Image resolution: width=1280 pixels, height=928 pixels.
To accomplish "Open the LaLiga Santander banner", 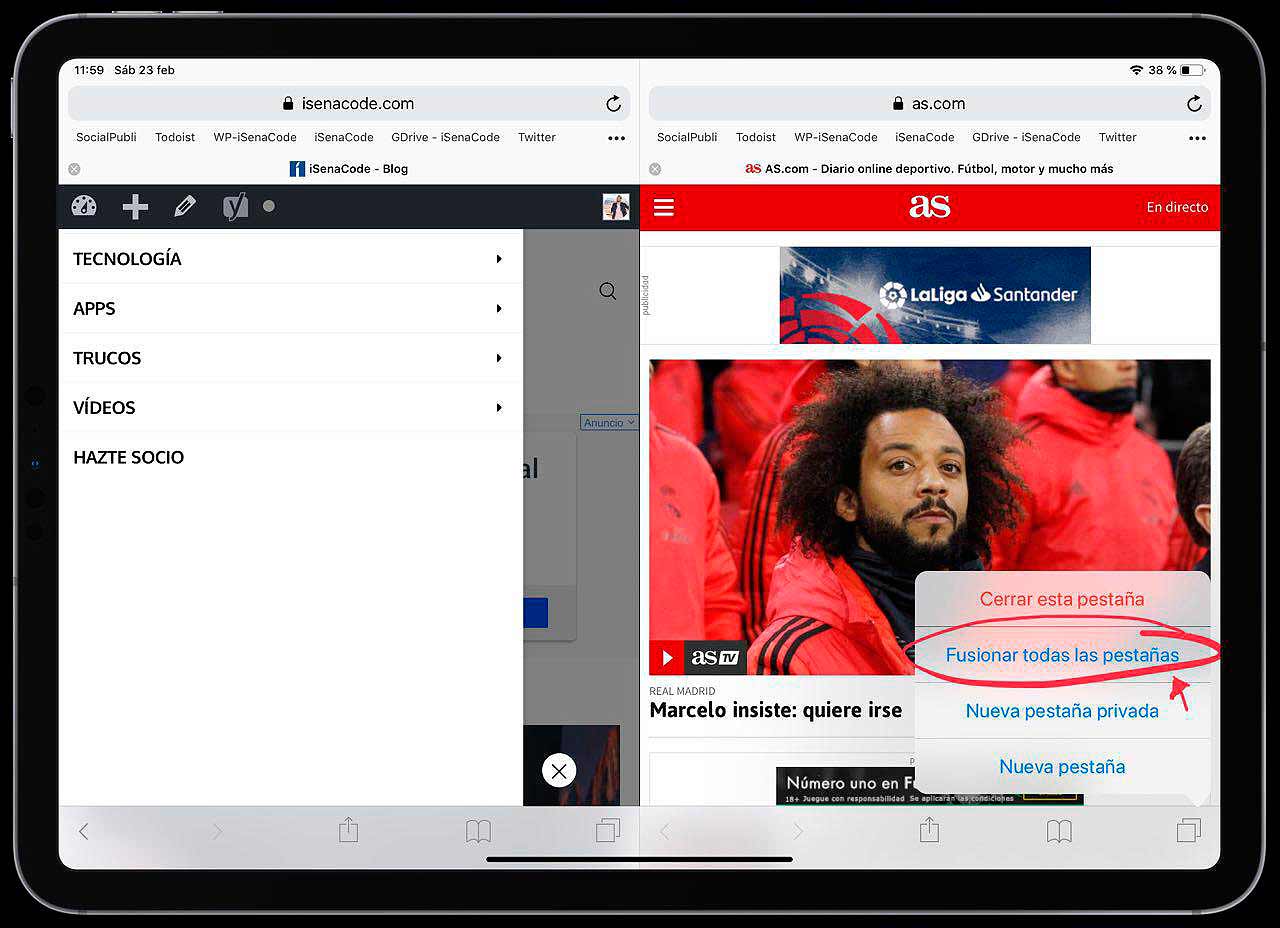I will pos(935,295).
